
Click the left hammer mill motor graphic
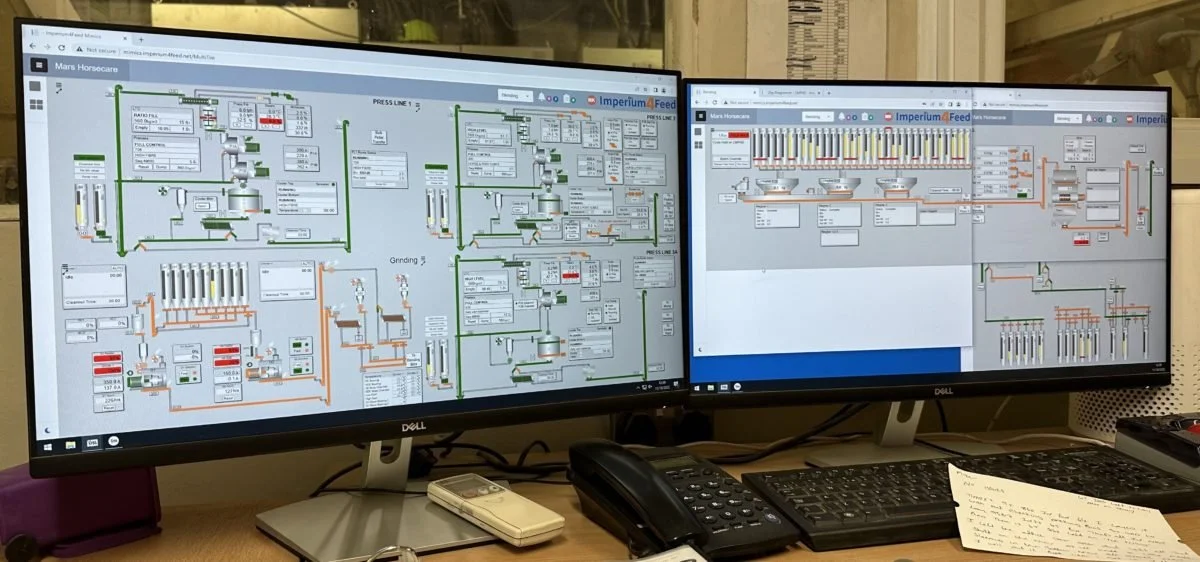click(x=136, y=381)
